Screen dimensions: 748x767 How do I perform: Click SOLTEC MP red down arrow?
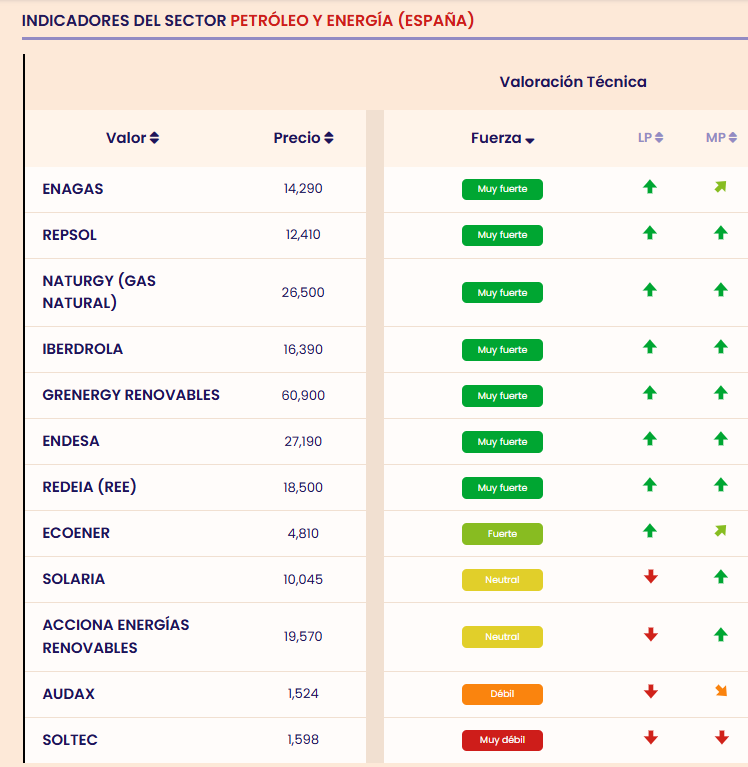722,737
